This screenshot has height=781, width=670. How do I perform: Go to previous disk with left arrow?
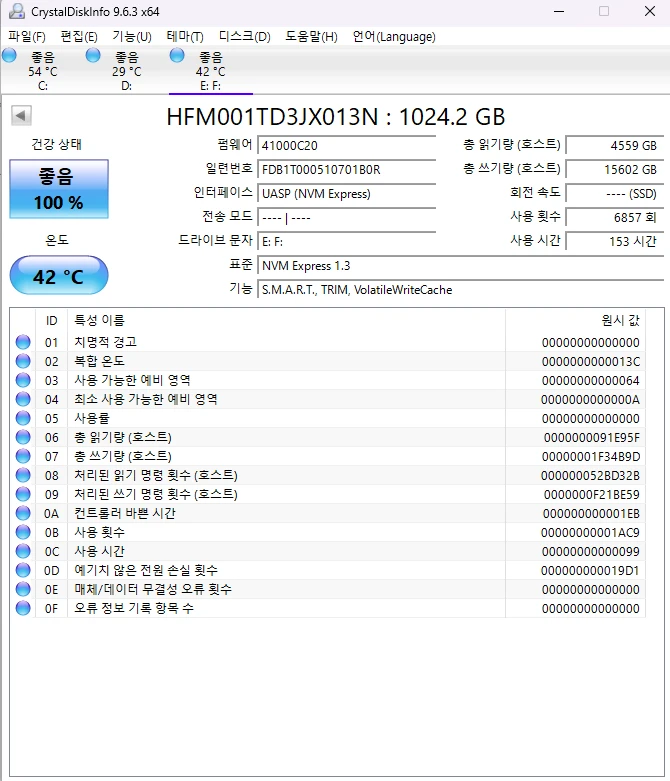(21, 116)
